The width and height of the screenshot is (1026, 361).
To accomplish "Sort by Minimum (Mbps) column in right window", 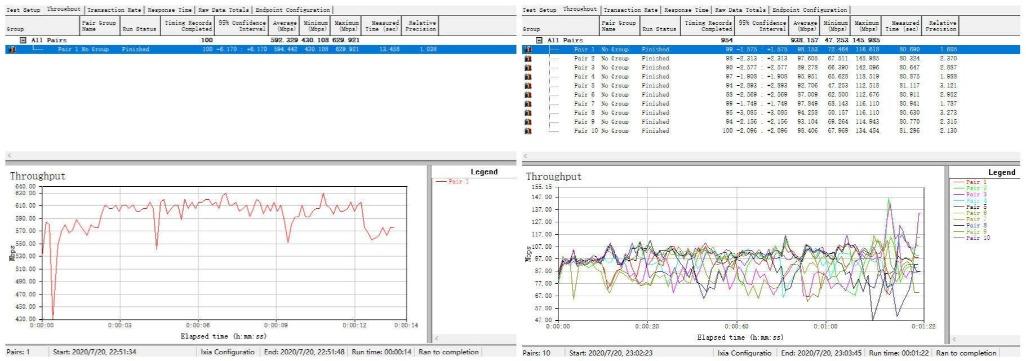I will (836, 26).
